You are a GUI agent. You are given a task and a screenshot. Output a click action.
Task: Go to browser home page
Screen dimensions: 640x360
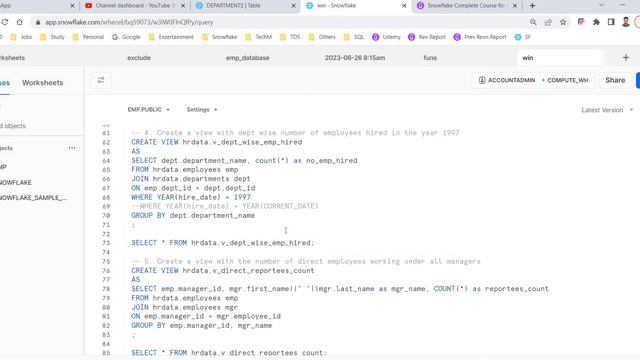[19, 22]
